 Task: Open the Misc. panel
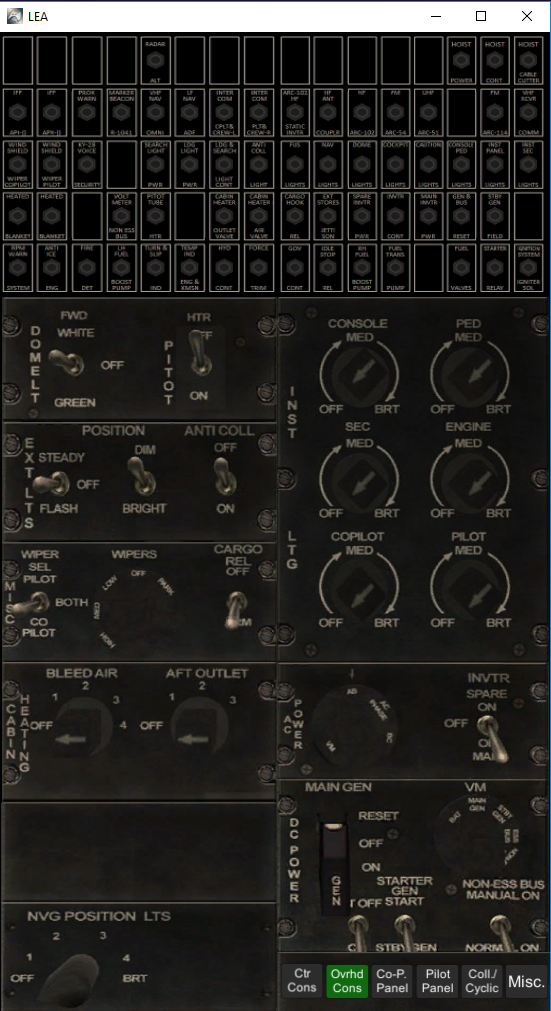pyautogui.click(x=527, y=981)
